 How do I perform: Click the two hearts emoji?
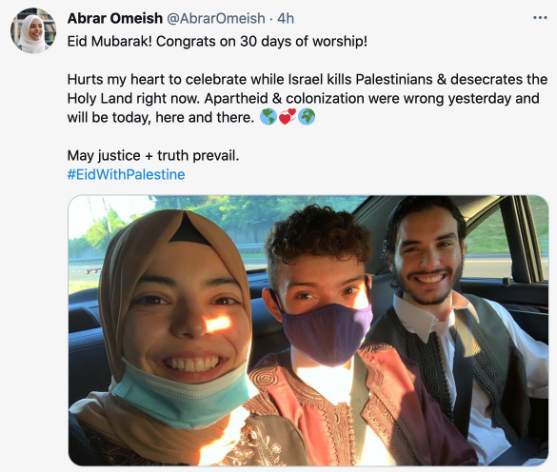(287, 117)
